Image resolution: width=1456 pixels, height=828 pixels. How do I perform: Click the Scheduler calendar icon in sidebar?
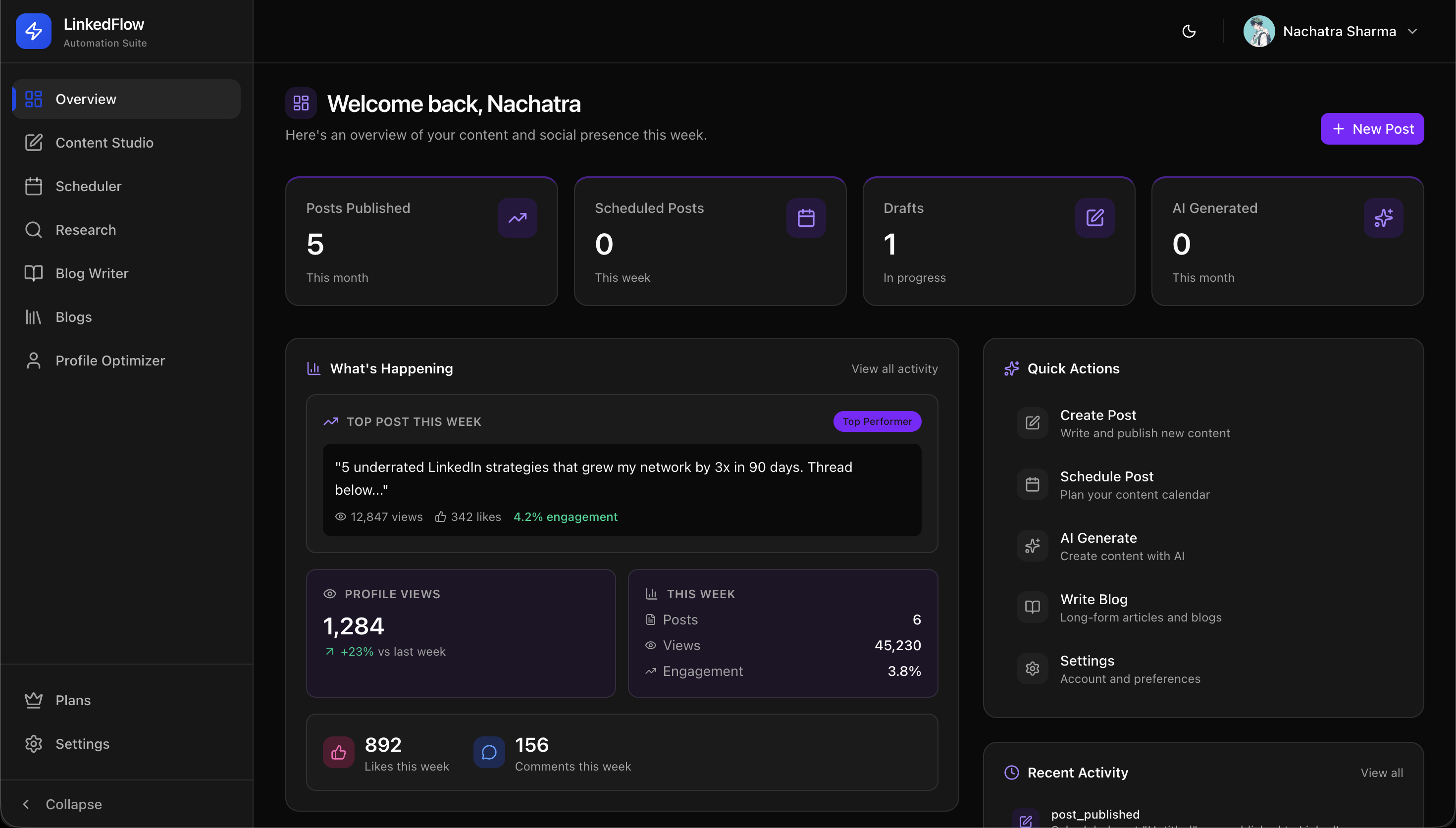point(34,187)
